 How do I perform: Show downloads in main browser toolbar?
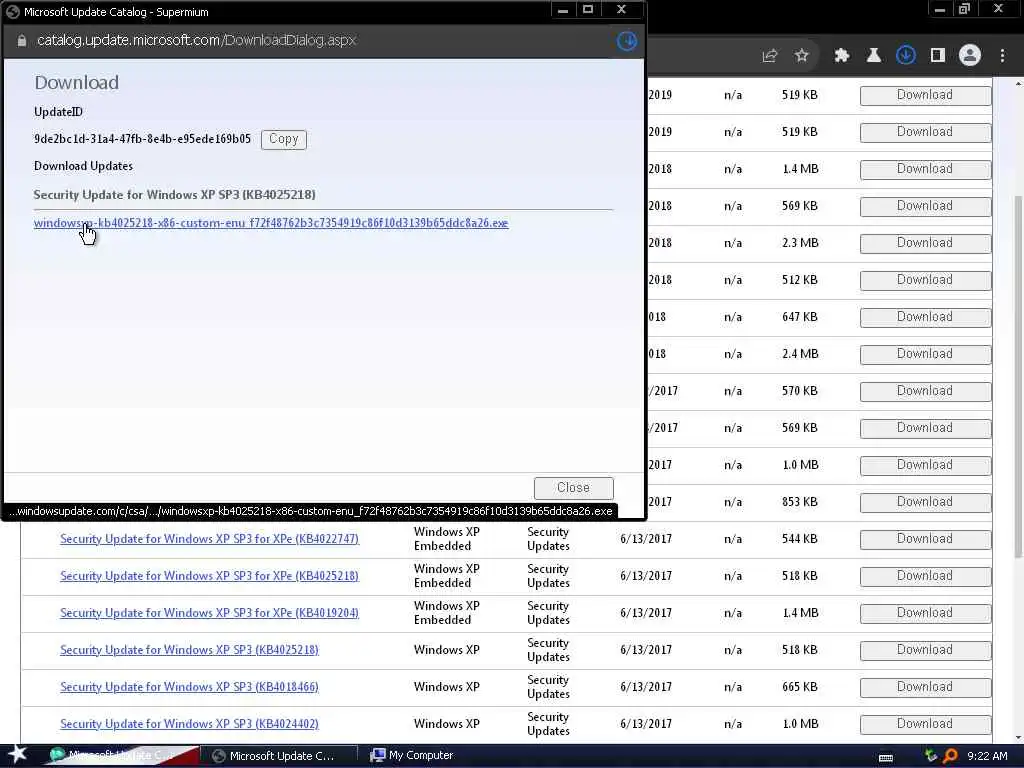(906, 56)
